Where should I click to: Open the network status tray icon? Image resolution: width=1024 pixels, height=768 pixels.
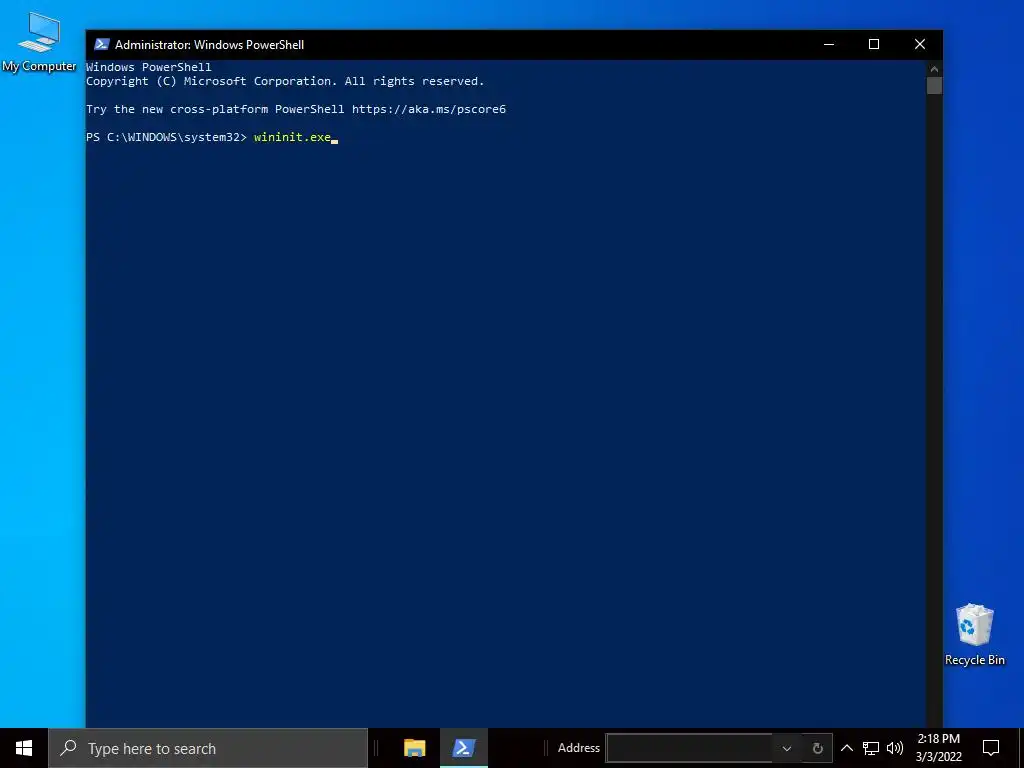click(871, 748)
